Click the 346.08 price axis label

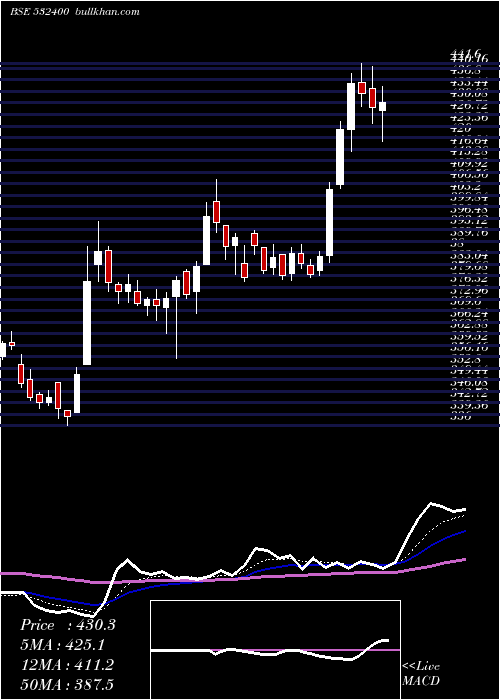(469, 381)
